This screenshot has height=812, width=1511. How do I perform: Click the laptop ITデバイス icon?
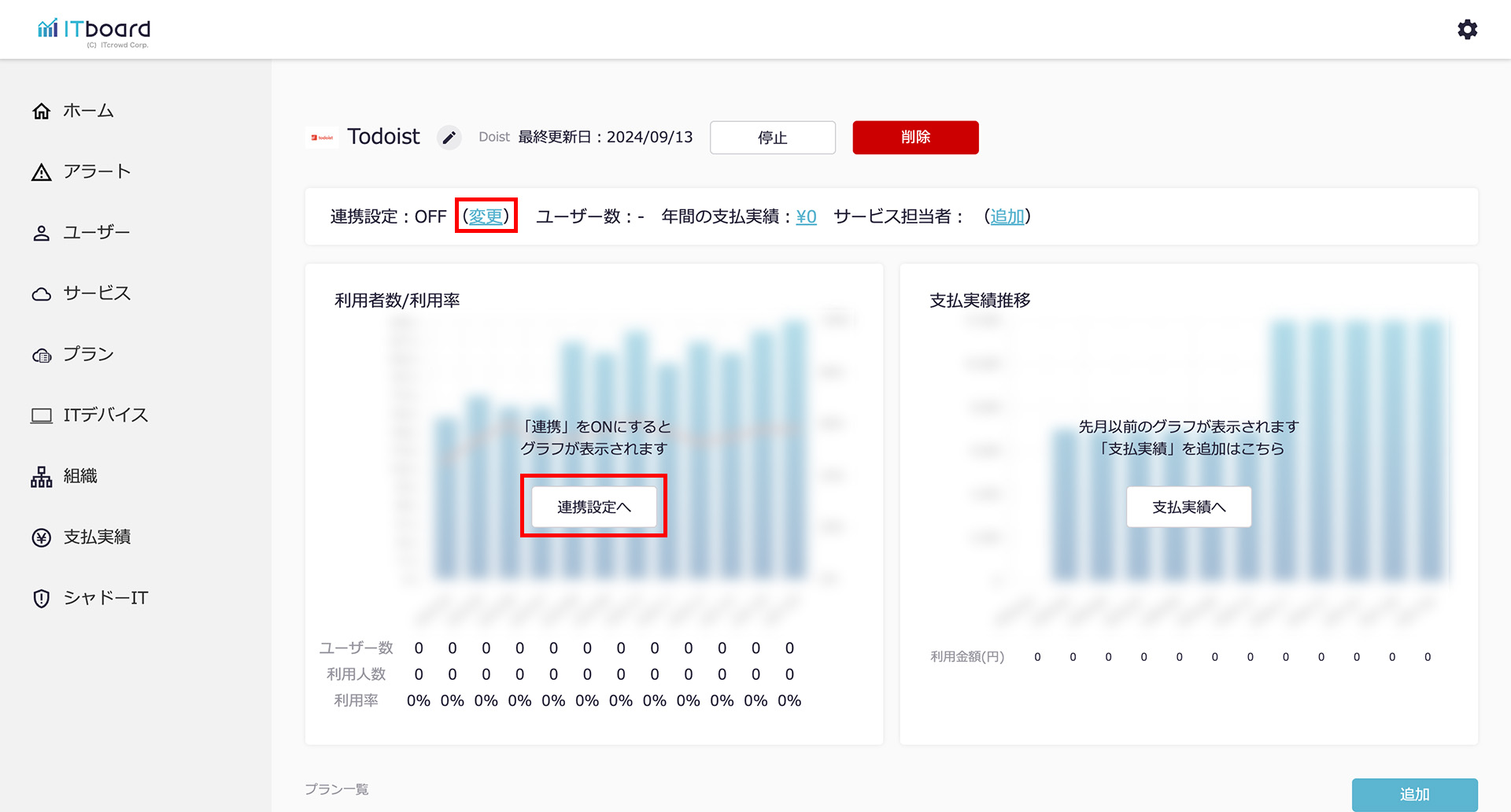(x=42, y=415)
